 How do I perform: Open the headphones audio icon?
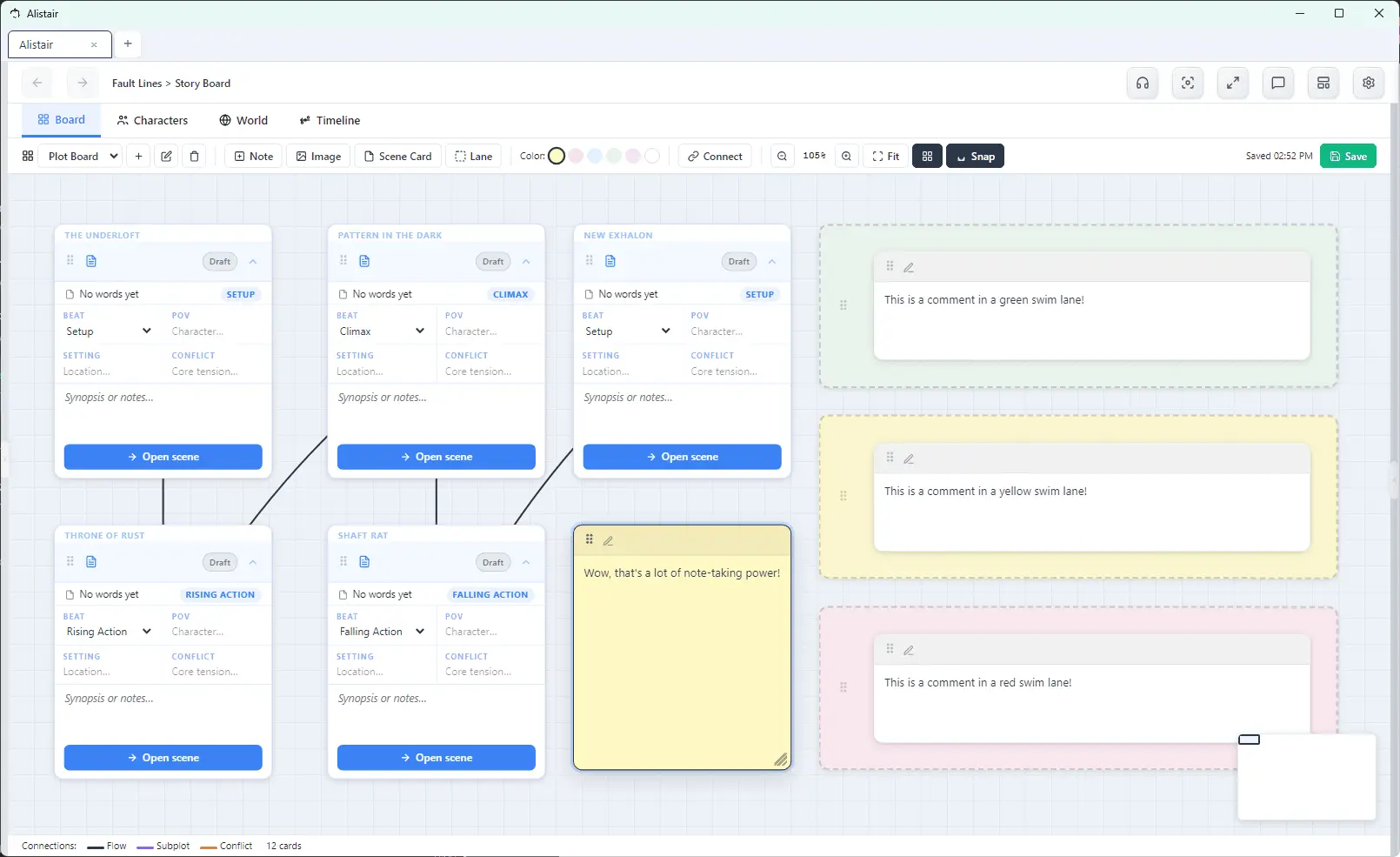pos(1143,84)
